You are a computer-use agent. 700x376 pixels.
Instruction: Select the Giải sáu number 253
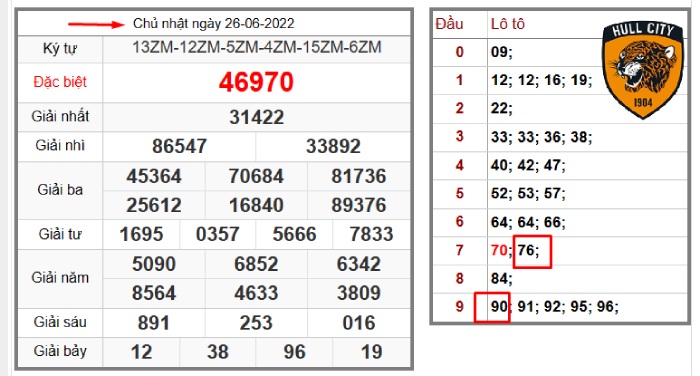[x=256, y=323]
